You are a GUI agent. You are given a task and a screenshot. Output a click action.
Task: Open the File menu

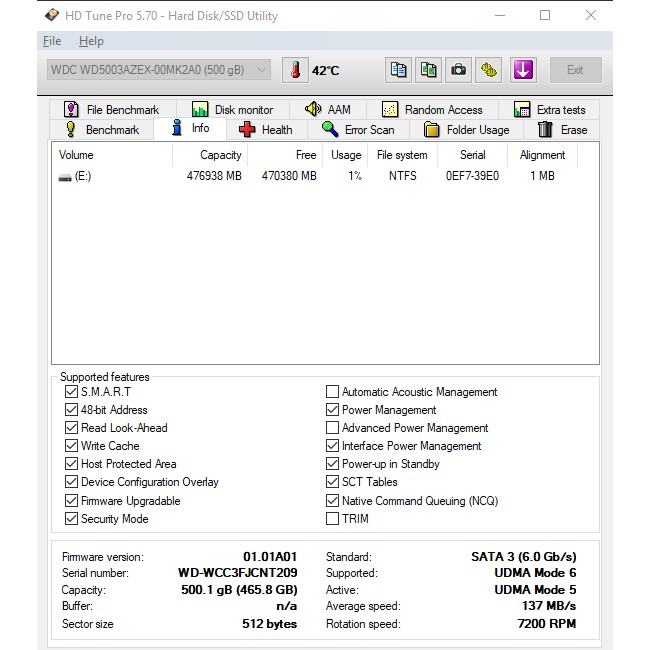coord(52,41)
